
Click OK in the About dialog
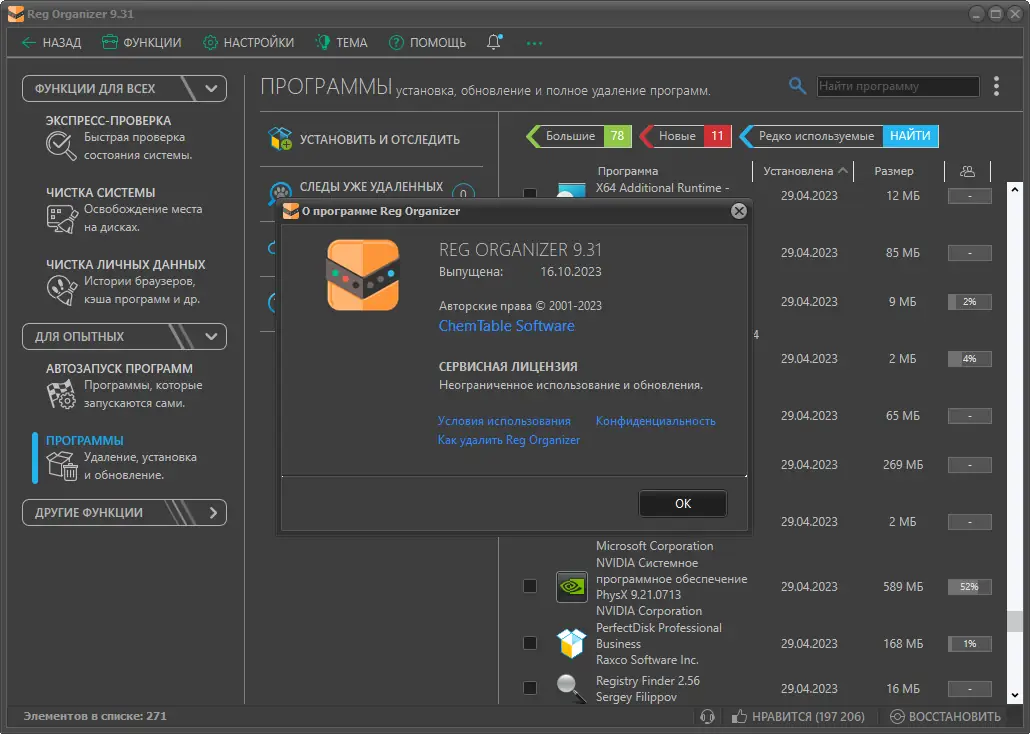(x=683, y=503)
